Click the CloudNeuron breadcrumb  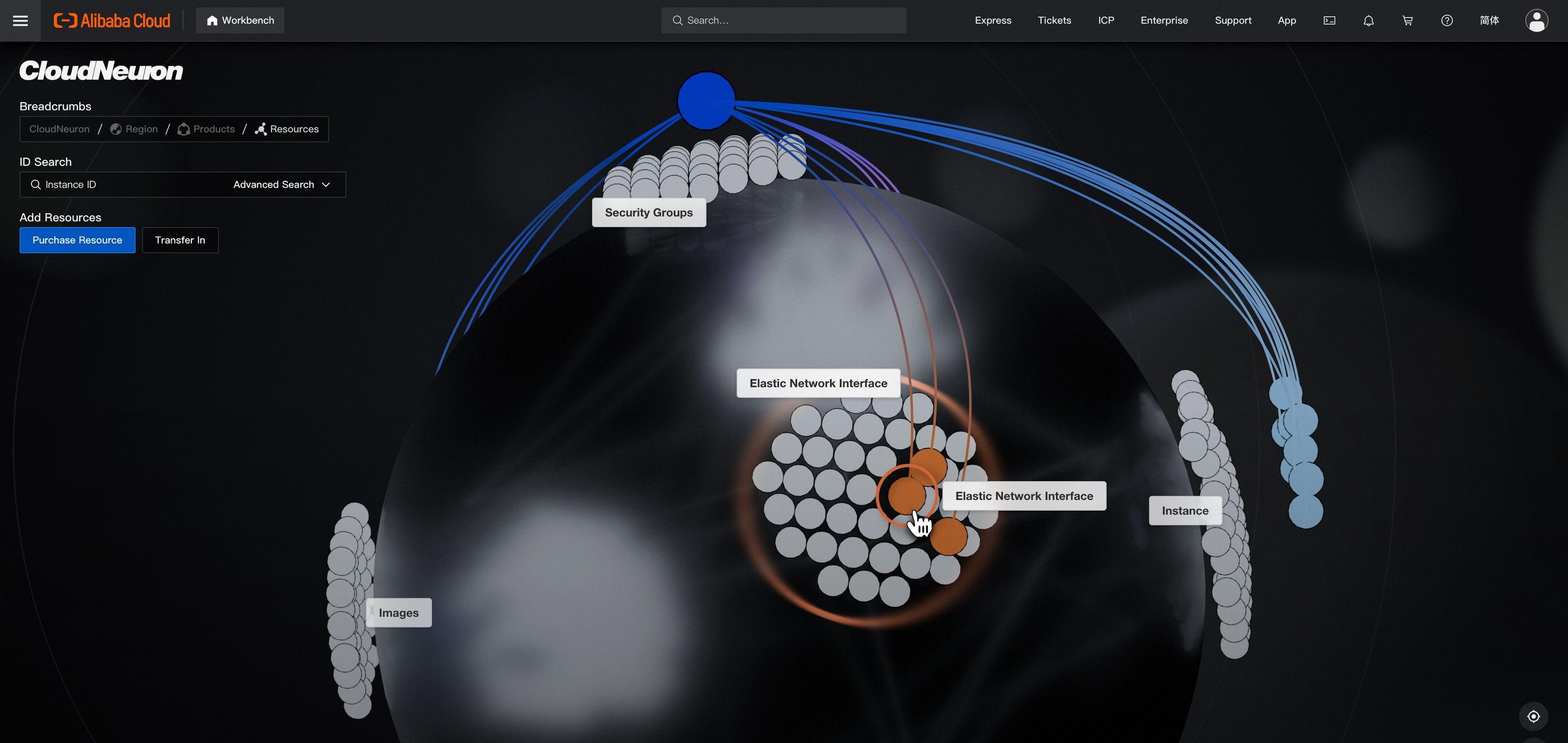59,129
